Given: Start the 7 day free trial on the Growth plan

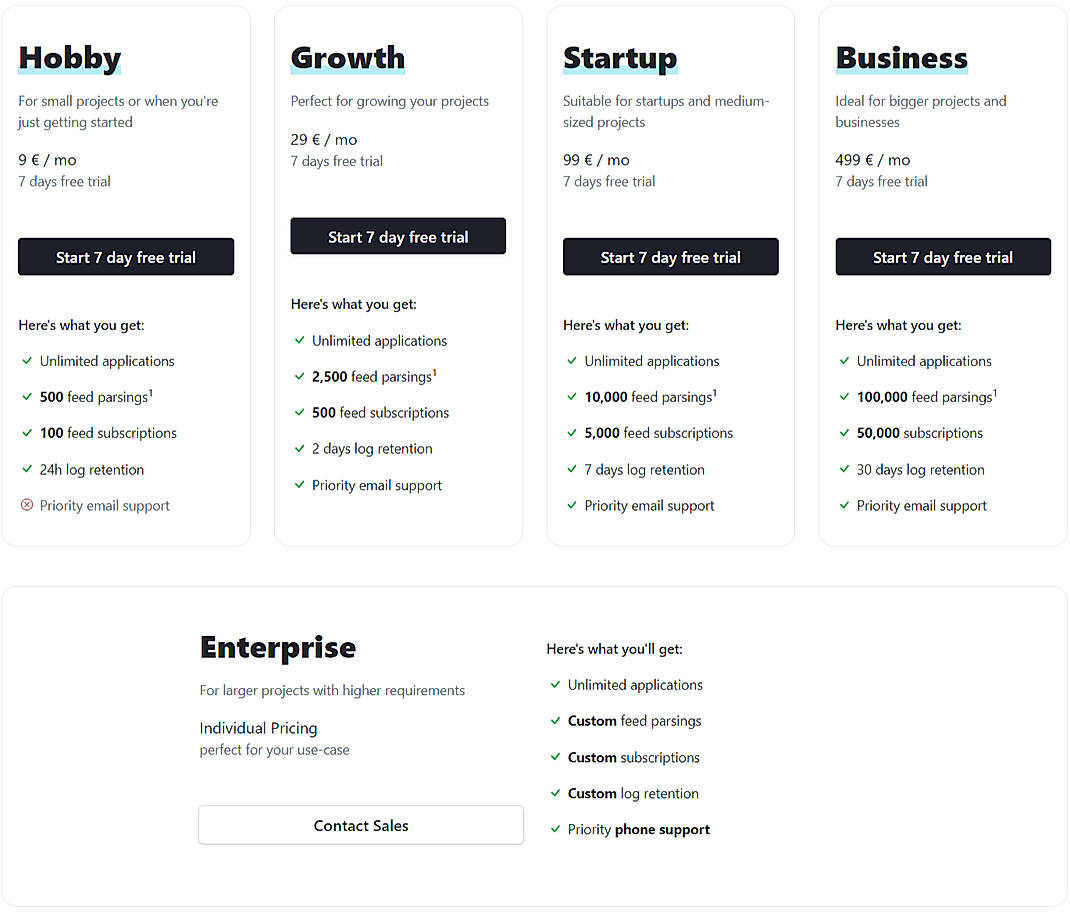Looking at the screenshot, I should pyautogui.click(x=398, y=236).
